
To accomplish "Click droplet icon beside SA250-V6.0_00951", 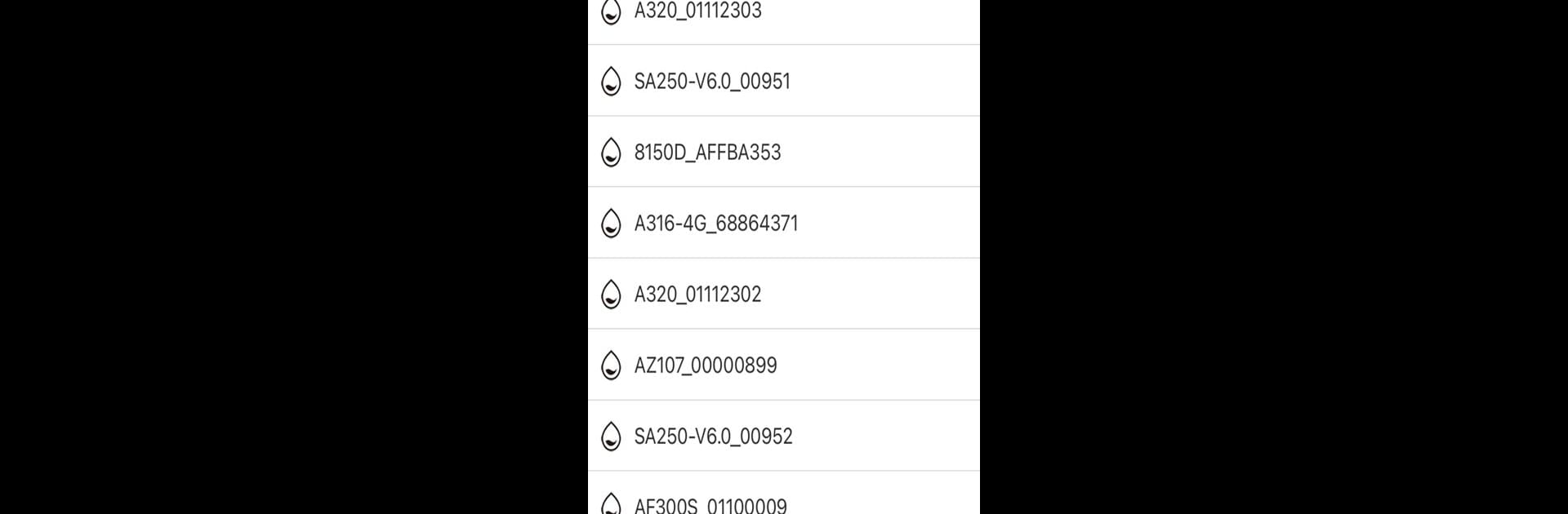I will 611,81.
